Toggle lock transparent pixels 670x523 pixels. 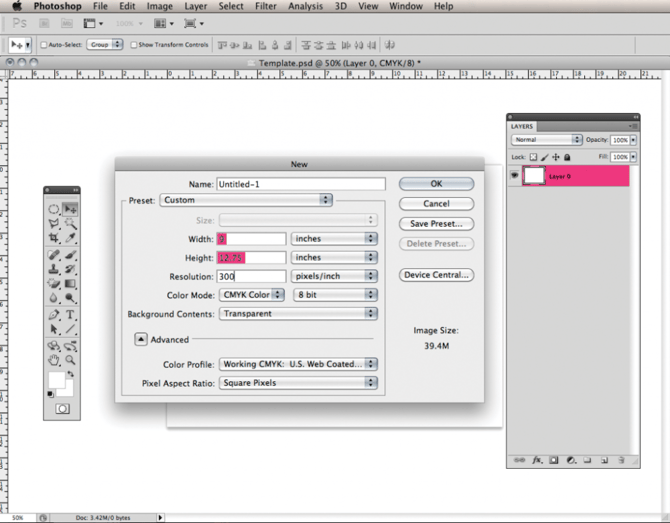tap(533, 157)
